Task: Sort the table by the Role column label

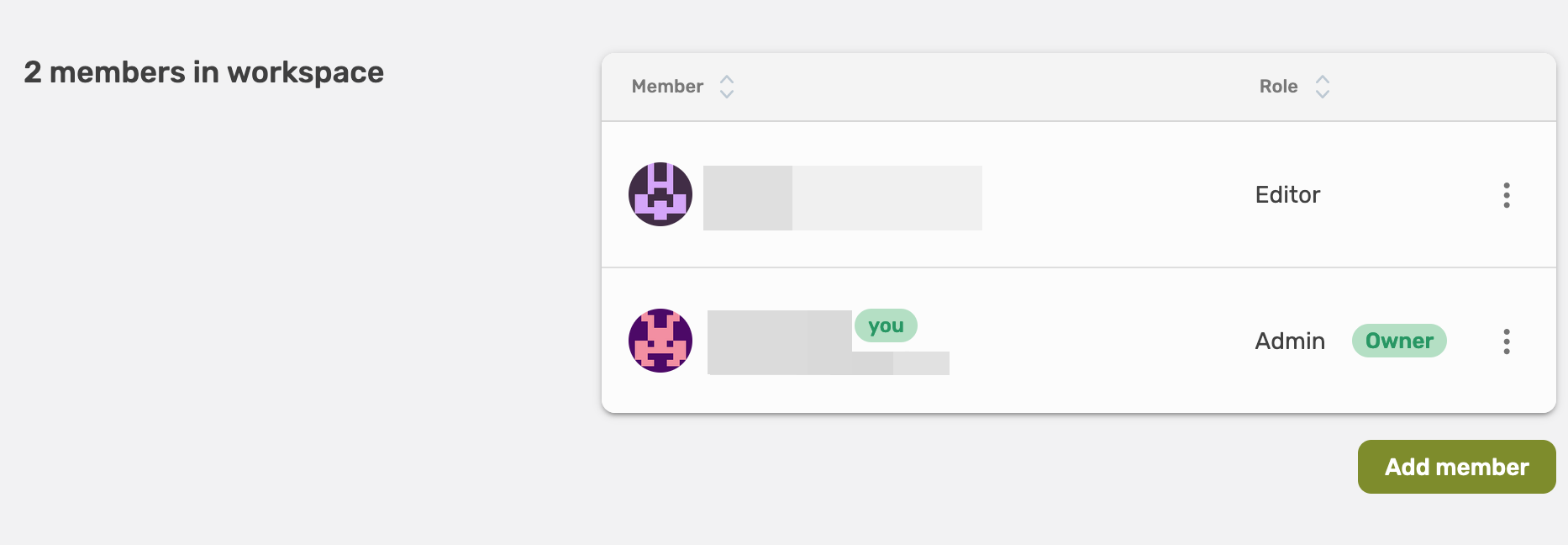Action: (x=1278, y=87)
